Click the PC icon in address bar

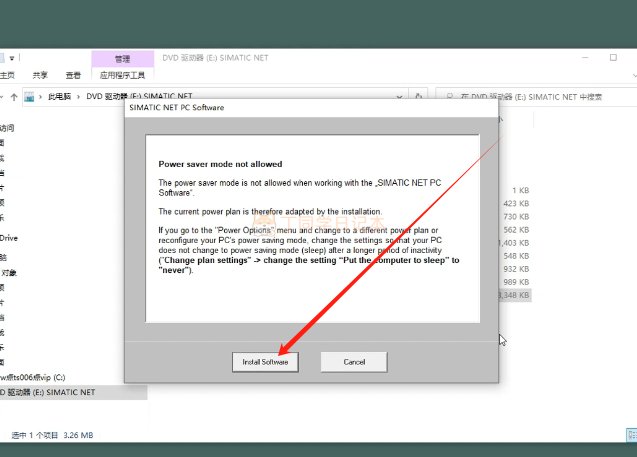29,97
